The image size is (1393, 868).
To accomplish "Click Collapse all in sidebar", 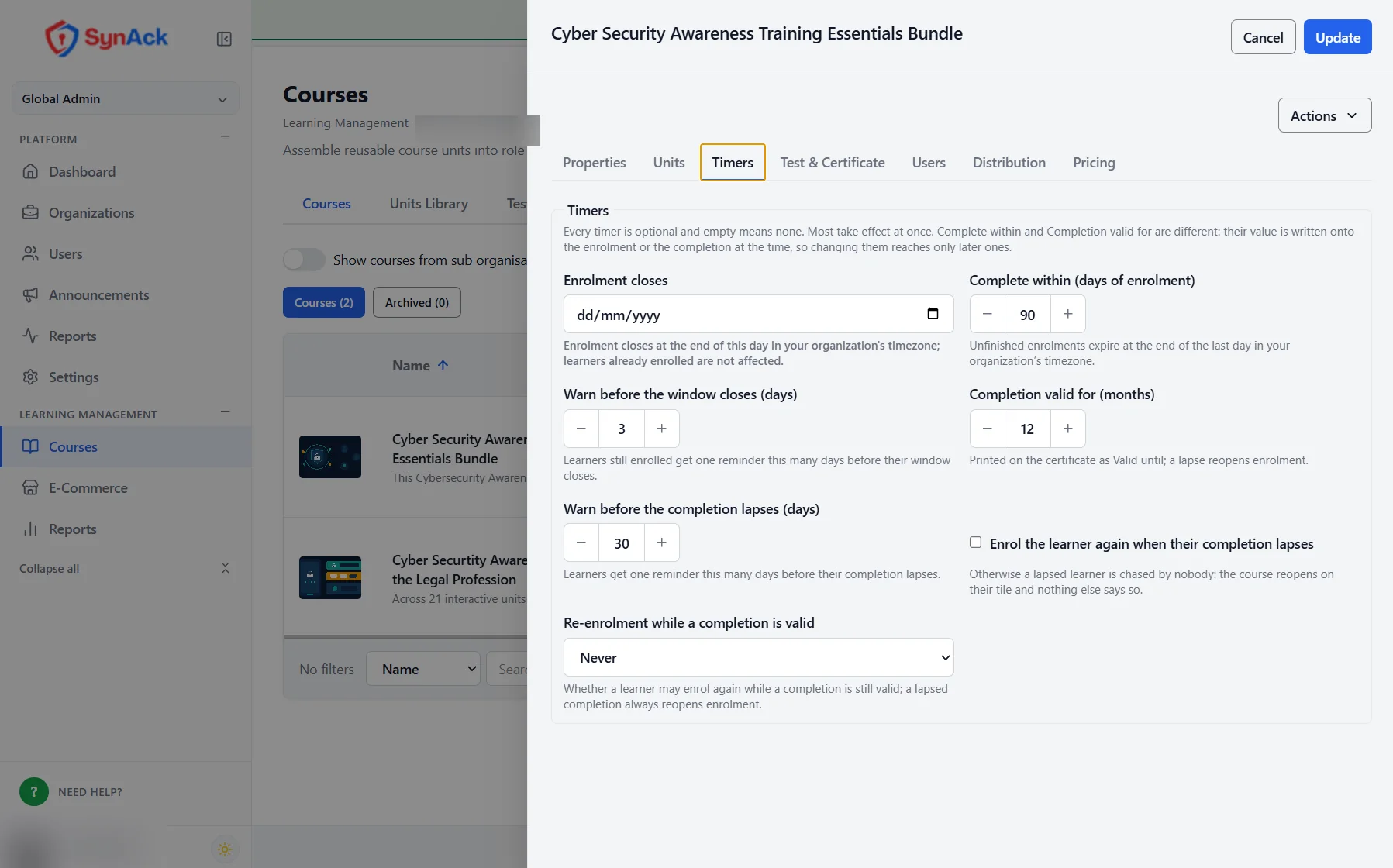I will coord(126,568).
